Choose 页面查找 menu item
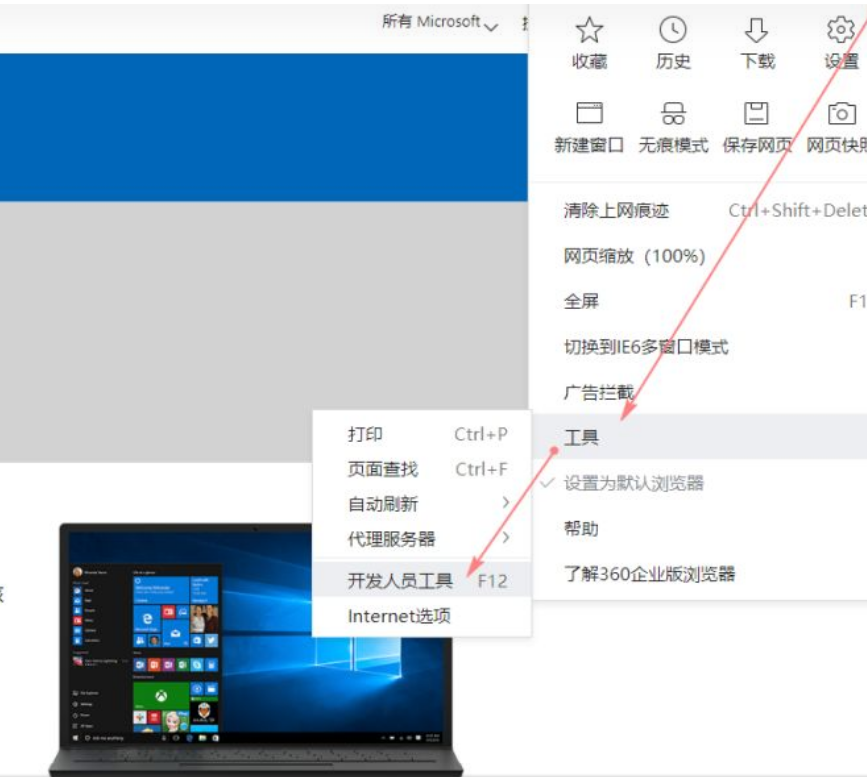Screen dimensions: 867x777 point(383,469)
